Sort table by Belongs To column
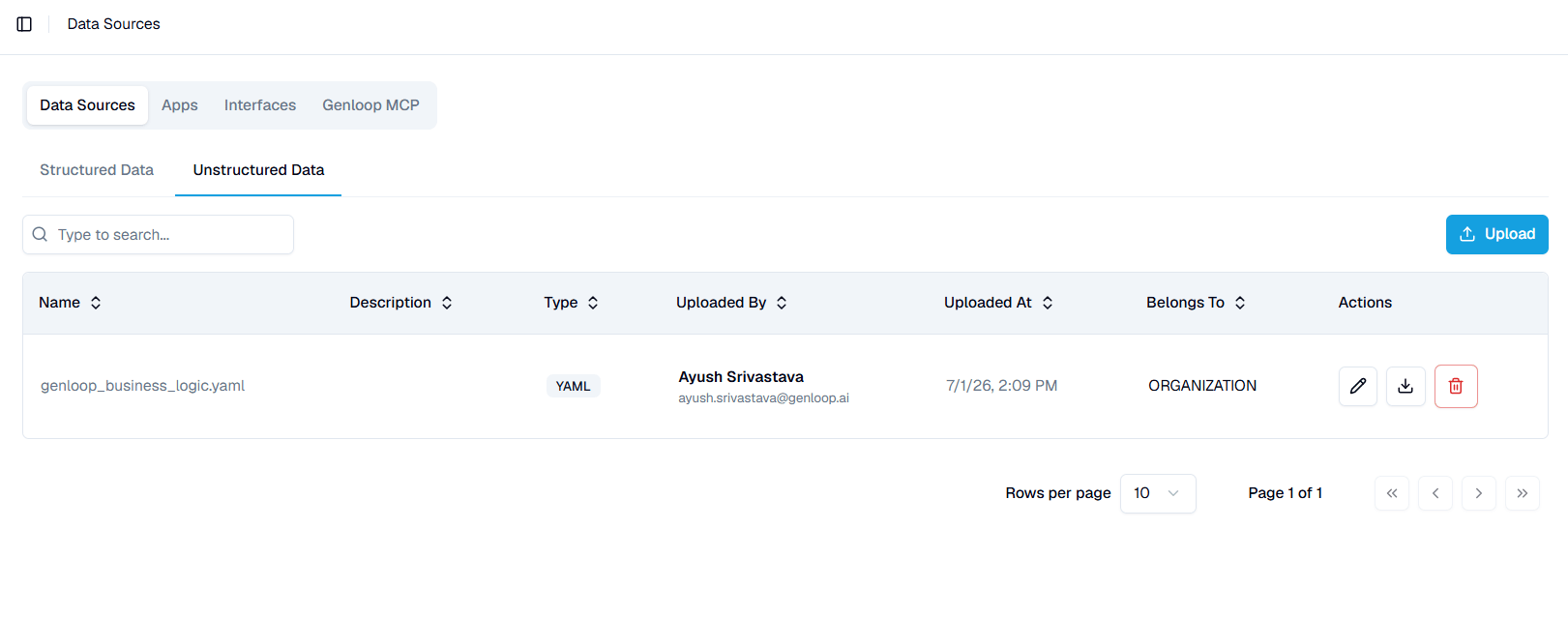Image resolution: width=1568 pixels, height=617 pixels. pyautogui.click(x=1197, y=303)
